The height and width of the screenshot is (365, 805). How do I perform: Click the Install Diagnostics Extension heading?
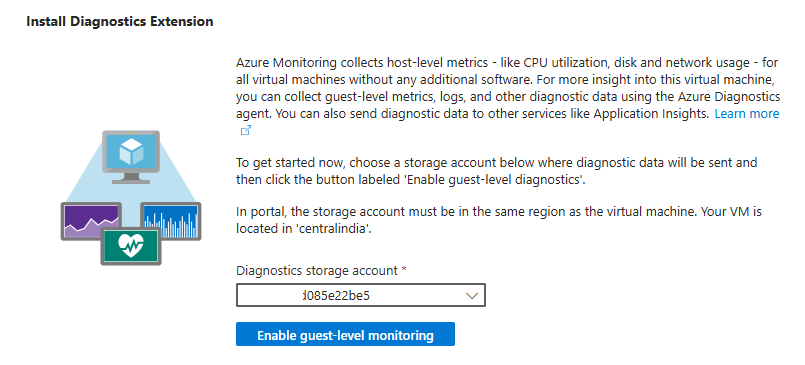(x=120, y=22)
